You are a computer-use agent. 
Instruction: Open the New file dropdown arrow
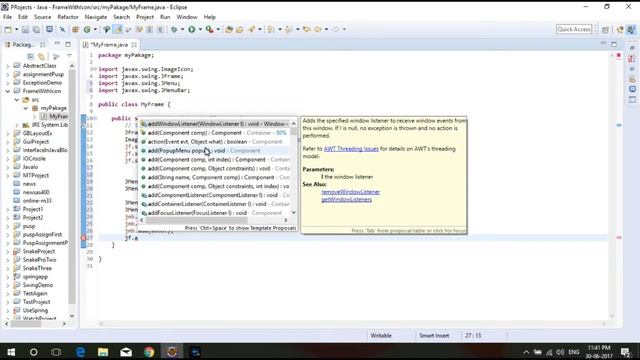tap(16, 29)
